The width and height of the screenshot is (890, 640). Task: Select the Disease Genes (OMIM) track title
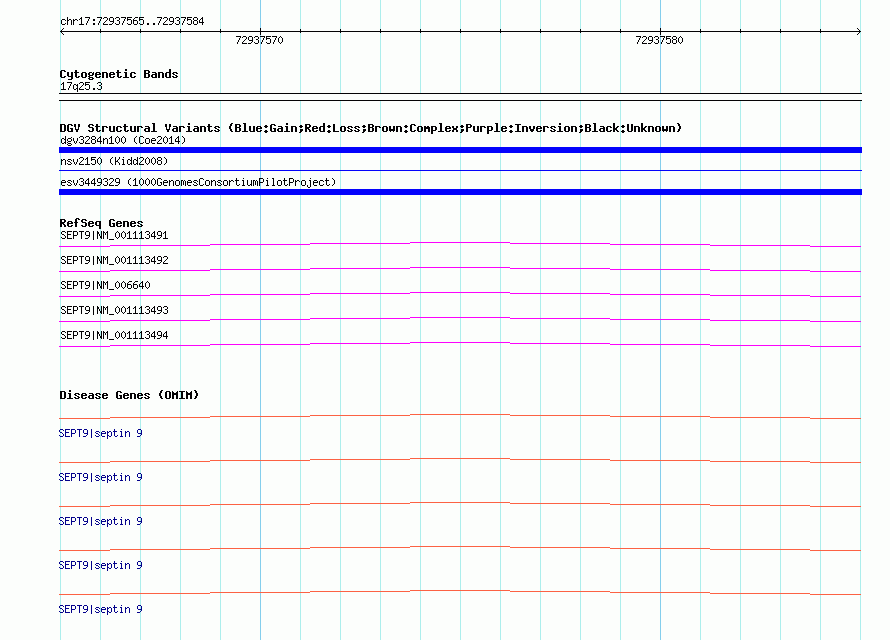[129, 395]
